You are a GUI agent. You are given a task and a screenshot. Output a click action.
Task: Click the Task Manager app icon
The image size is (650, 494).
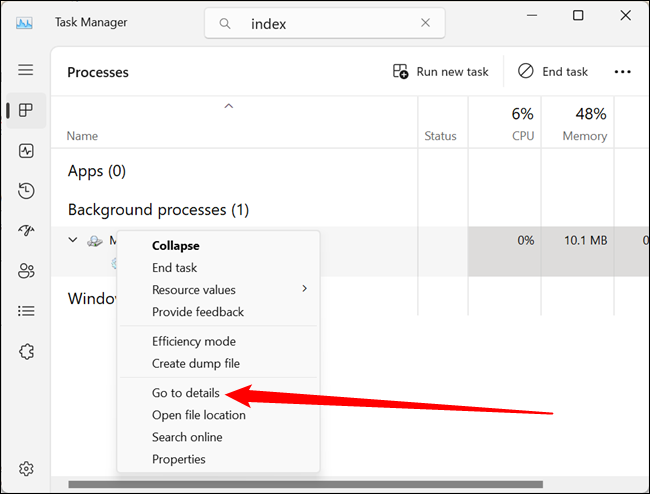(24, 23)
